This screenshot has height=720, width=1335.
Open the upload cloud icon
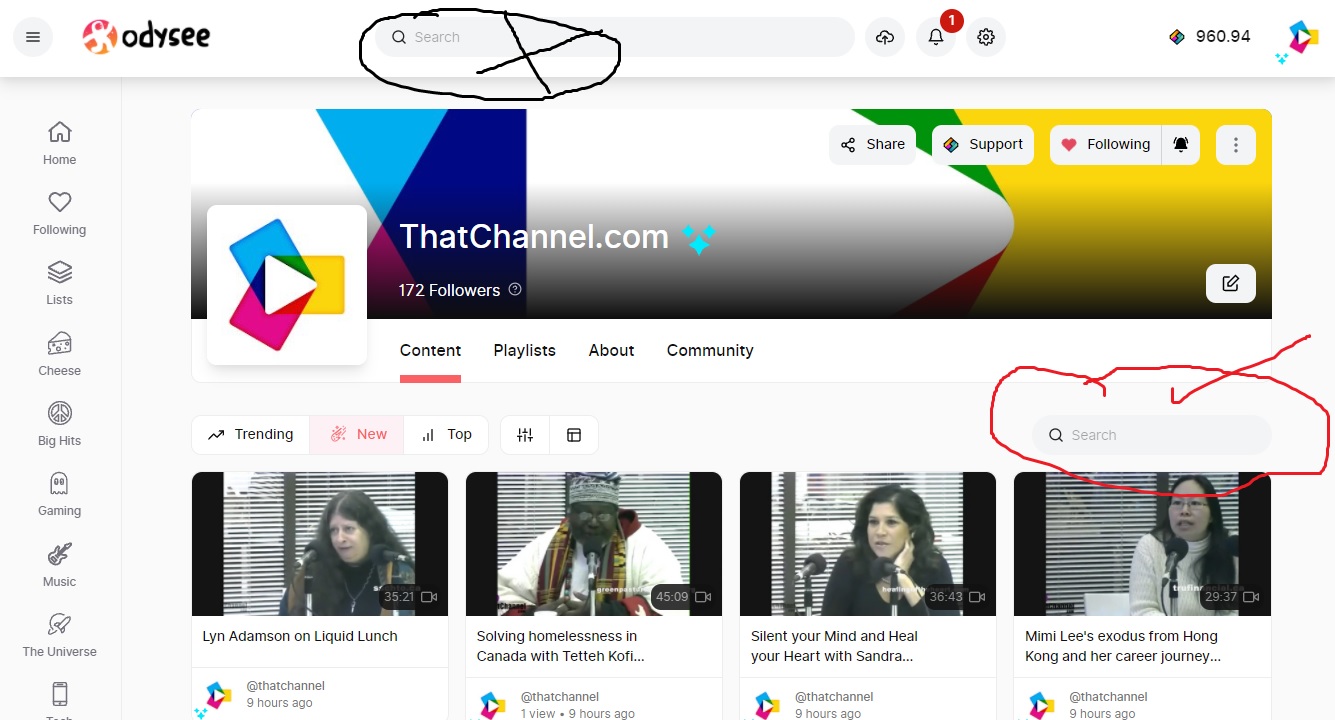click(885, 37)
